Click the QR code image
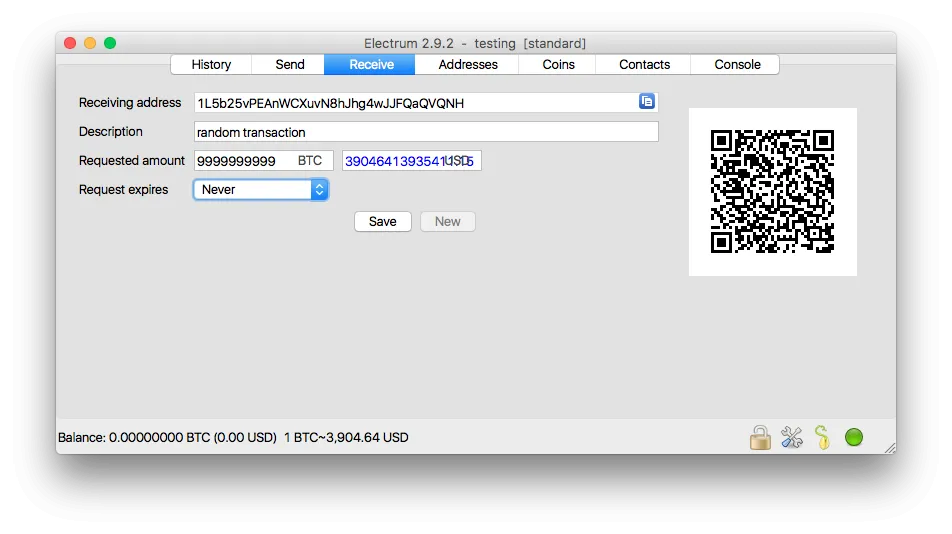 click(x=772, y=192)
